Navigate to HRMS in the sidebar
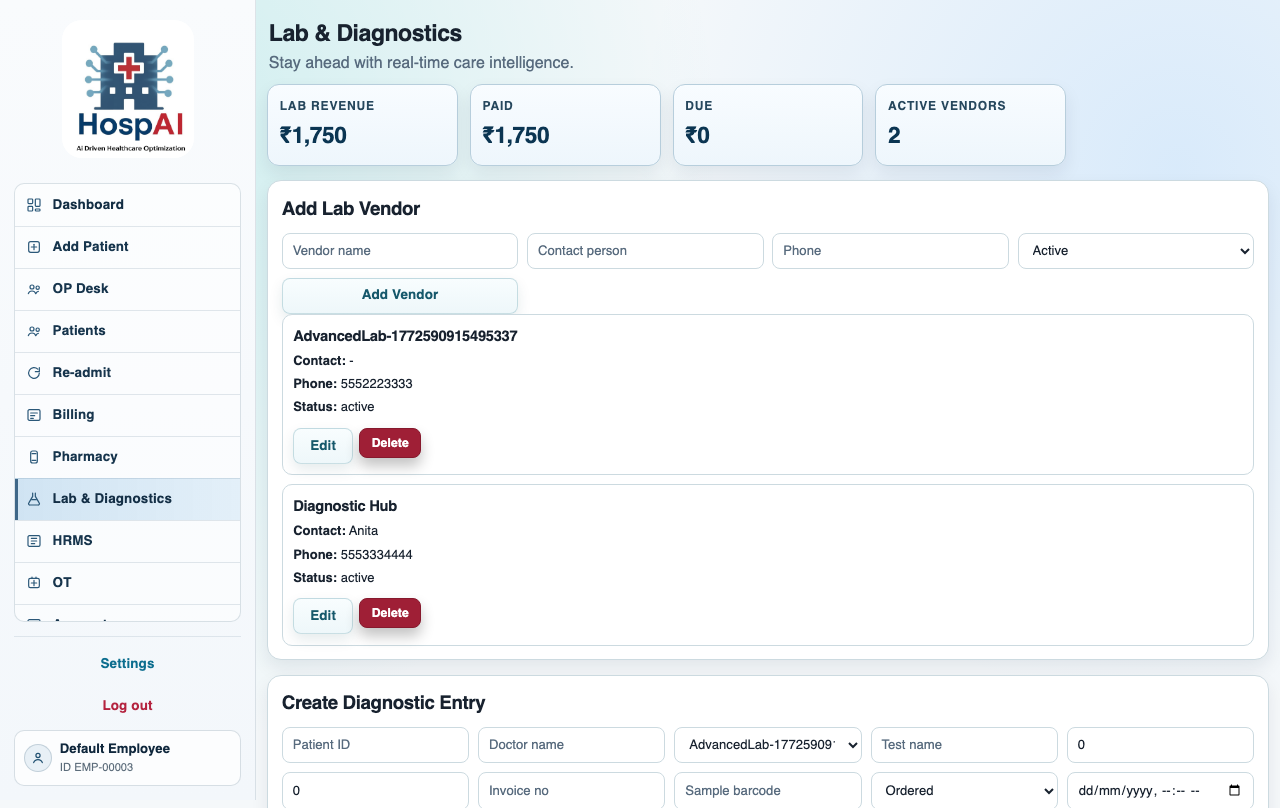The width and height of the screenshot is (1280, 808). (x=72, y=540)
